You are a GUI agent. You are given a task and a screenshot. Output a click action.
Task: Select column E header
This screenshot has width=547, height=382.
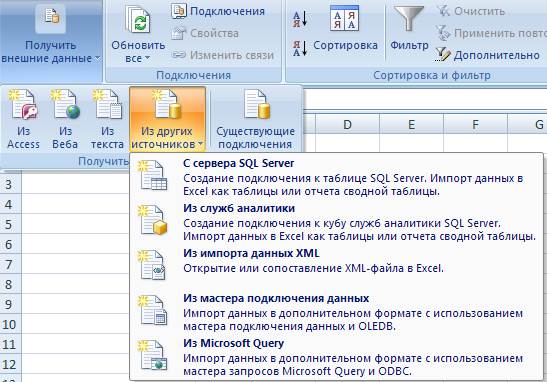(411, 124)
